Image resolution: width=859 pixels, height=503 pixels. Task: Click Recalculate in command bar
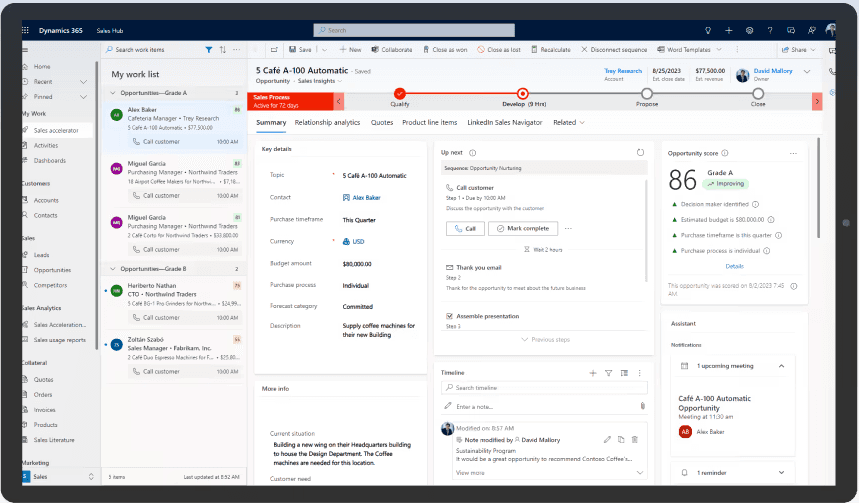click(551, 50)
